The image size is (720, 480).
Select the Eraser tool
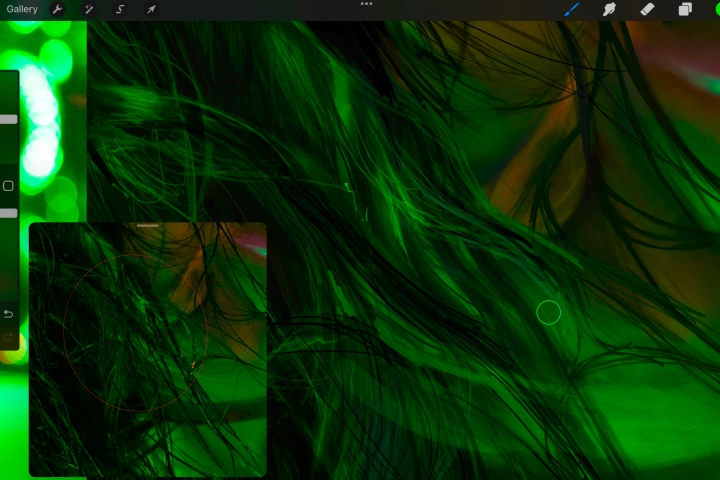coord(647,9)
